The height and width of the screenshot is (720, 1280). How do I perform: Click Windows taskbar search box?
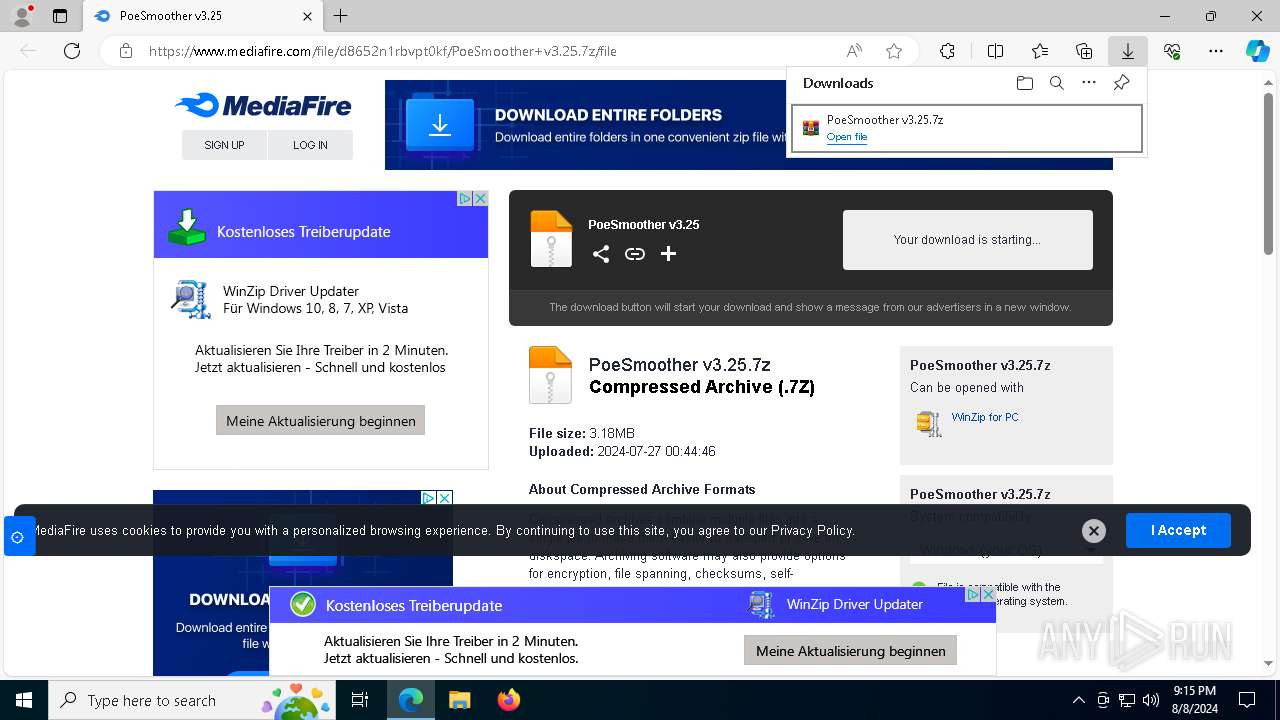[194, 700]
